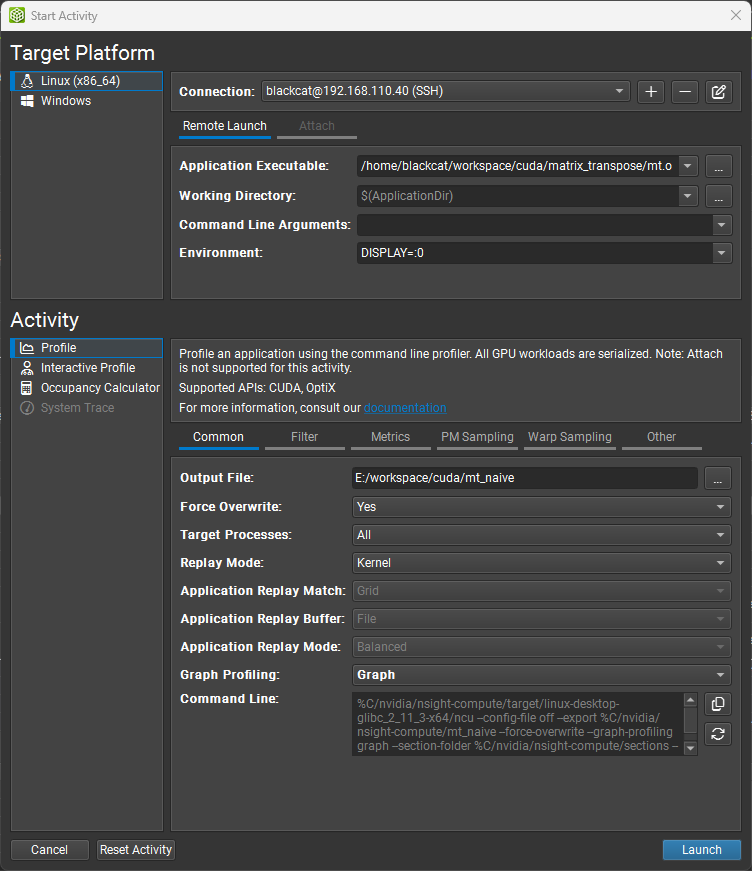Choose the Windows target platform
The image size is (752, 871).
tap(65, 101)
